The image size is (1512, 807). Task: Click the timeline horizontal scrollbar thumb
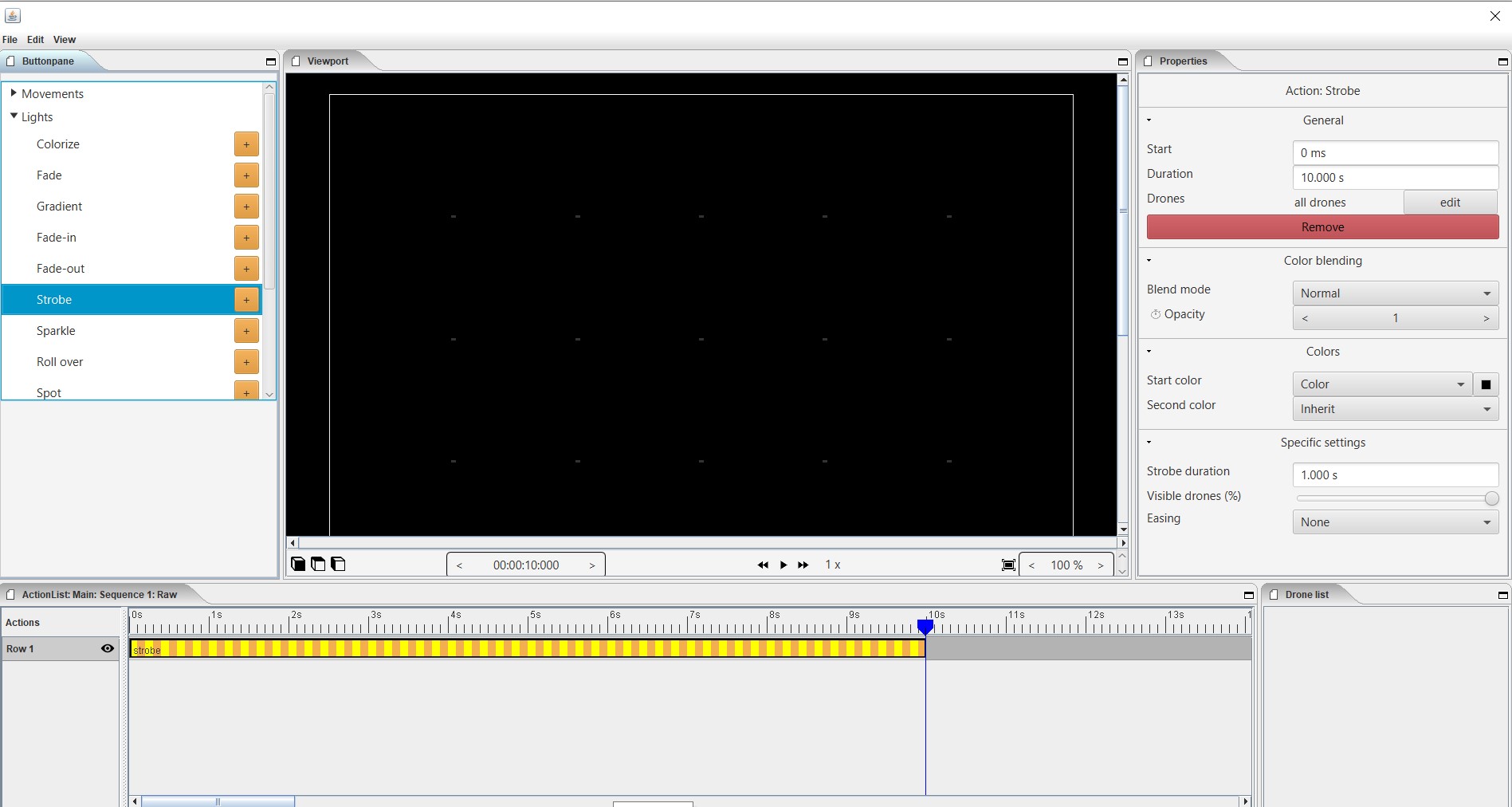pyautogui.click(x=218, y=801)
